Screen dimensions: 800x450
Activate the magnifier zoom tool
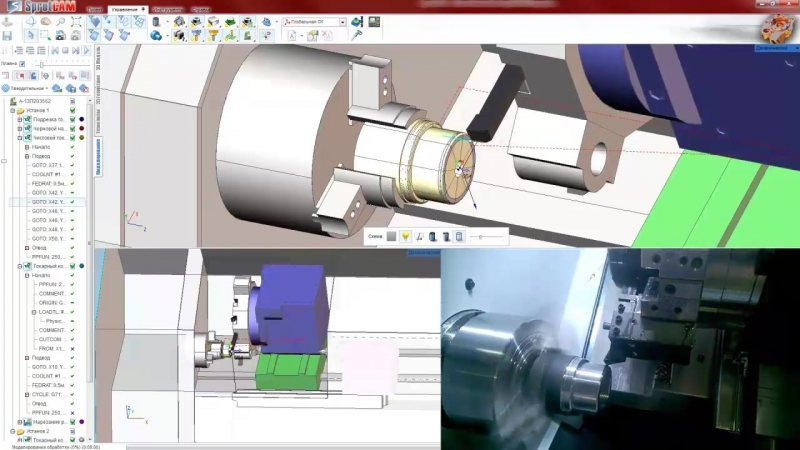61,21
